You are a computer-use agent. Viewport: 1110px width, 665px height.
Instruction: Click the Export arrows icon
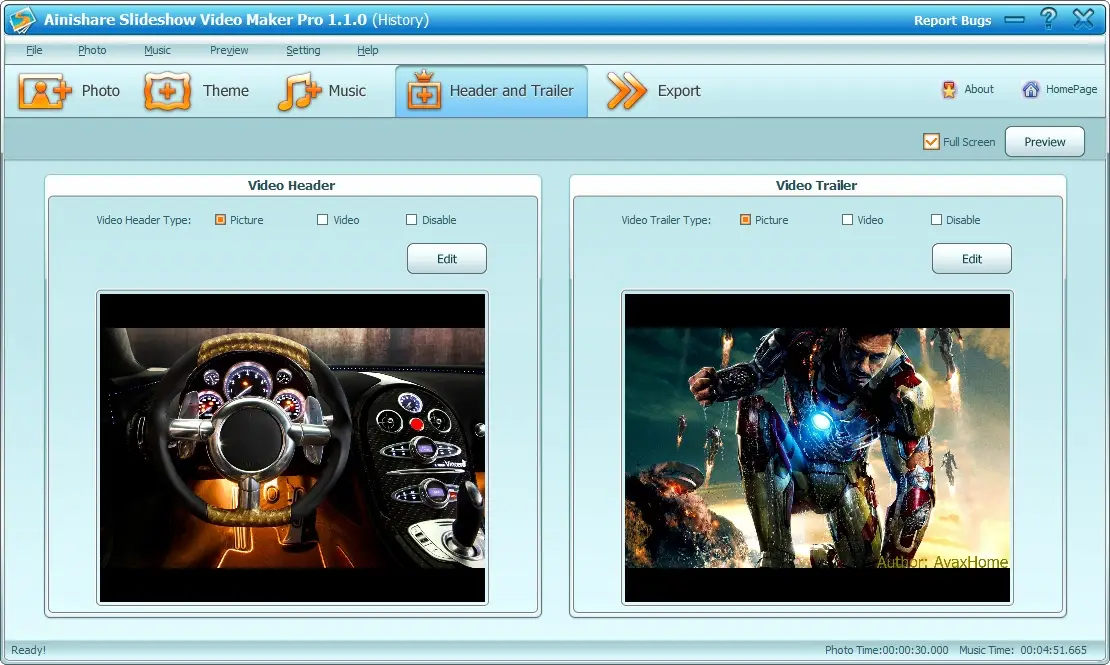click(626, 91)
